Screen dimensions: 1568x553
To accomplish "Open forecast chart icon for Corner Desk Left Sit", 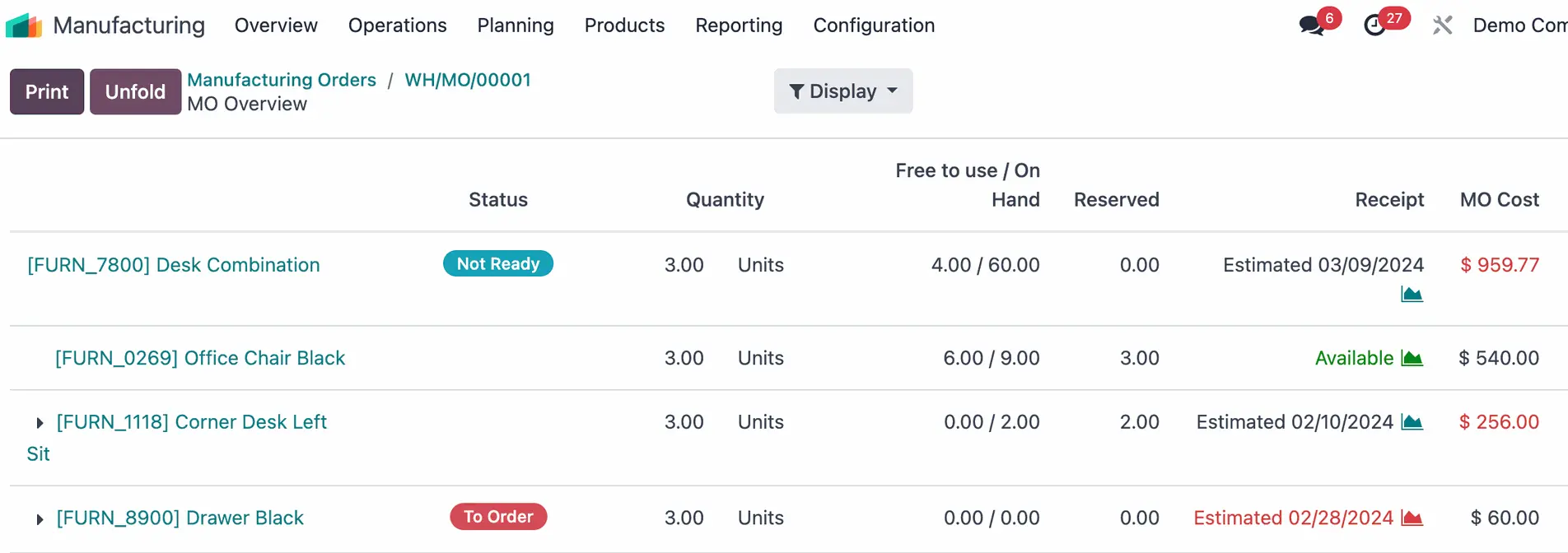I will [1412, 422].
